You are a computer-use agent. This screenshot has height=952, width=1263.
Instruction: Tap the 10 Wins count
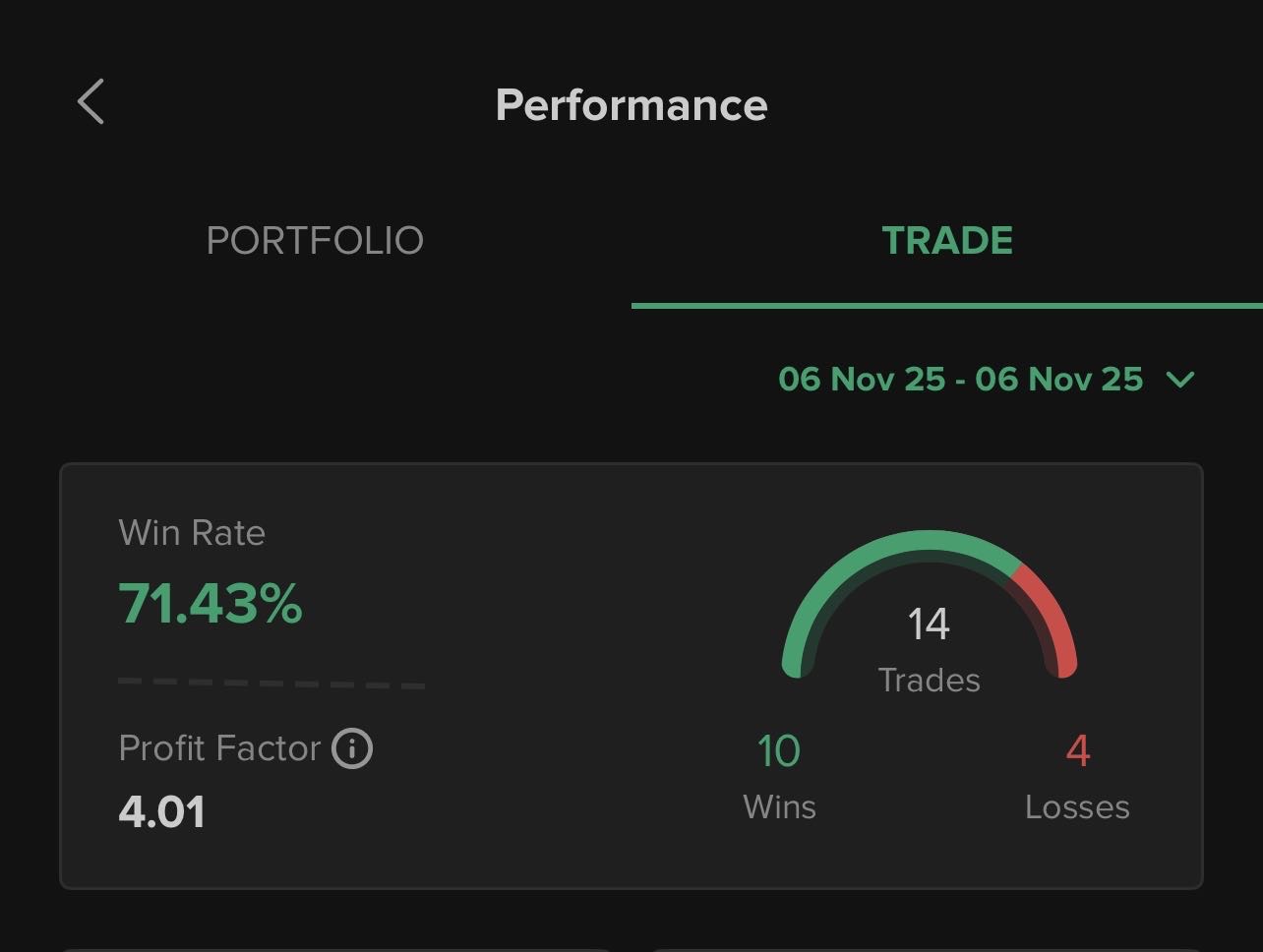coord(779,751)
